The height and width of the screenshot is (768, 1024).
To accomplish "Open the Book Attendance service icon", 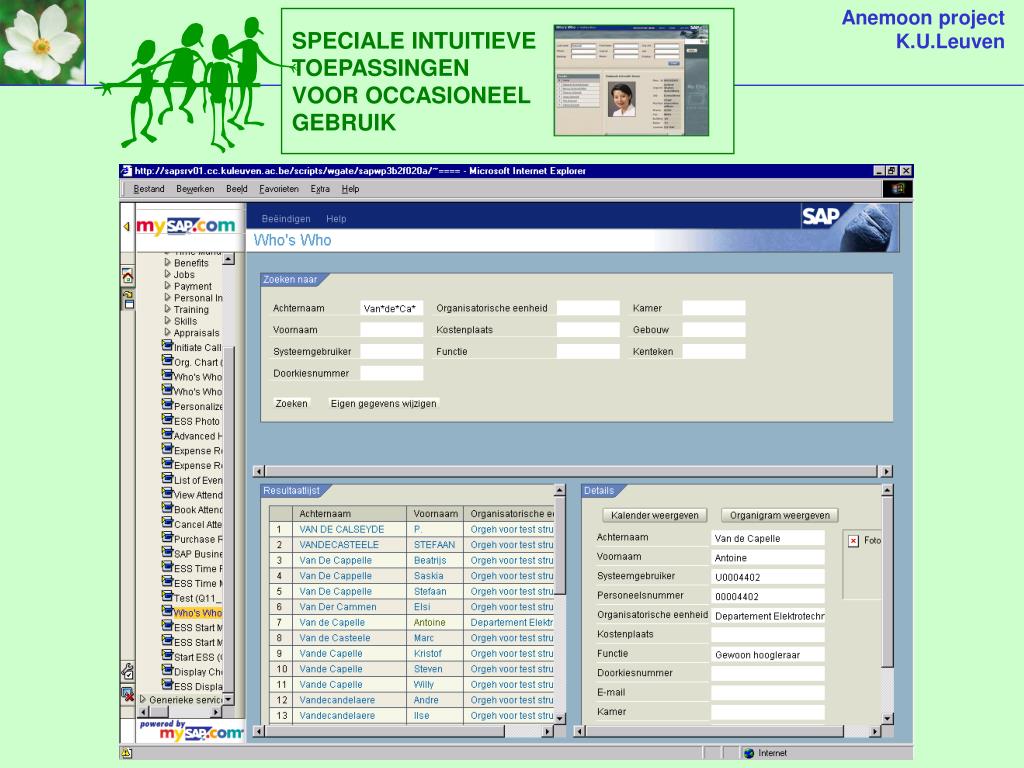I will click(167, 509).
